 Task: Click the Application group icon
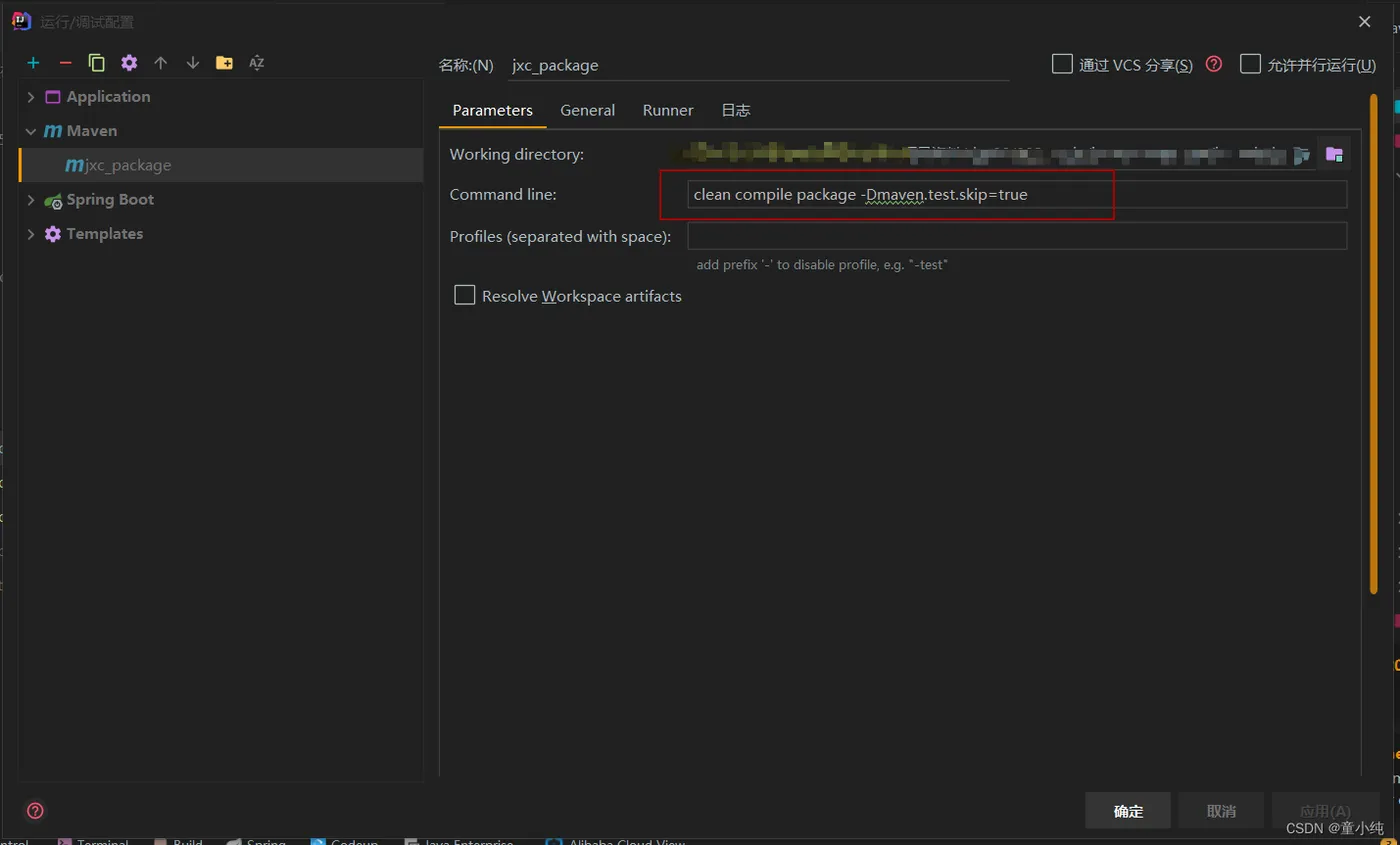click(53, 97)
